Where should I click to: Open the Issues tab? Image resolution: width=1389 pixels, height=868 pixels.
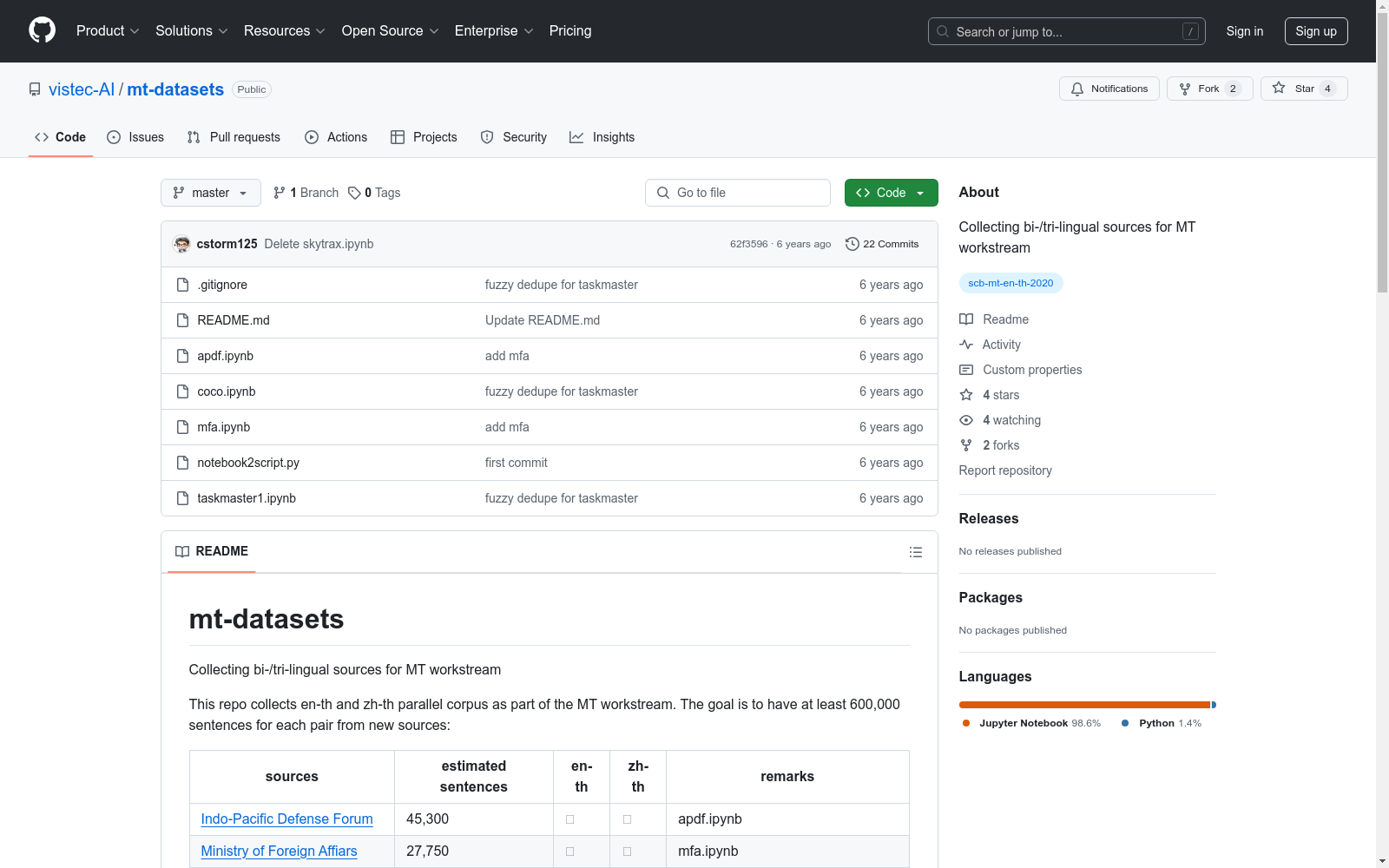pyautogui.click(x=135, y=137)
